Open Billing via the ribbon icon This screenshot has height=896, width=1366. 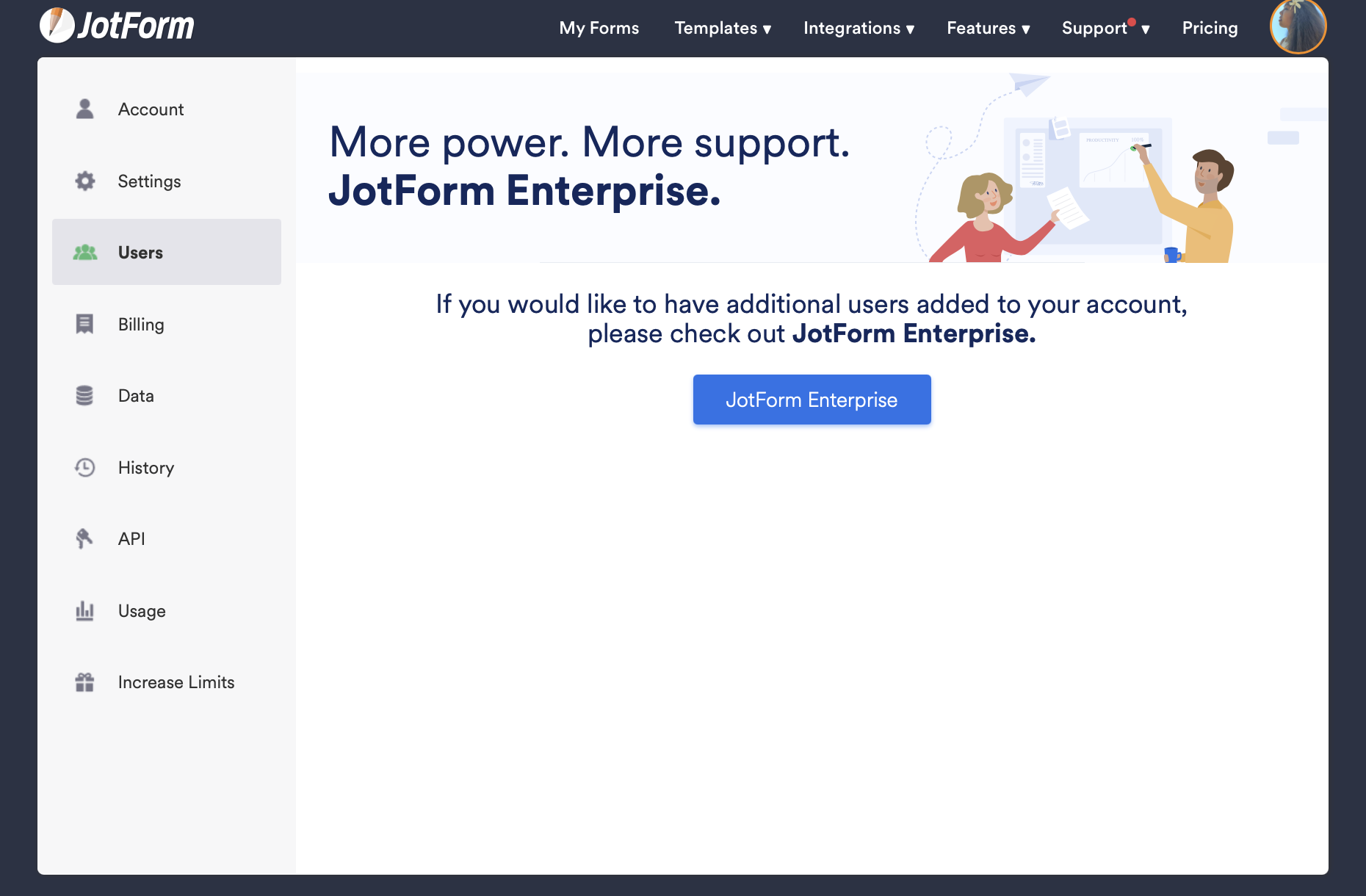[84, 324]
